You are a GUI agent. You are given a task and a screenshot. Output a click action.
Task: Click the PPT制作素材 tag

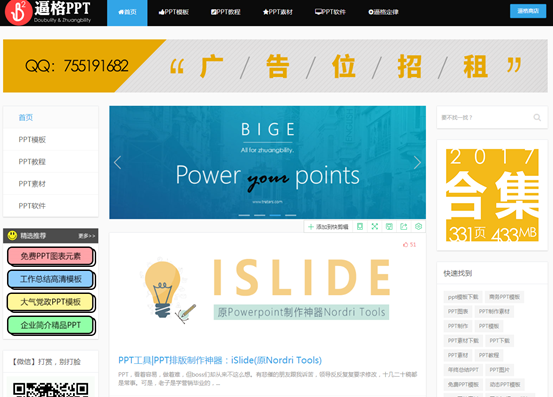click(x=494, y=312)
